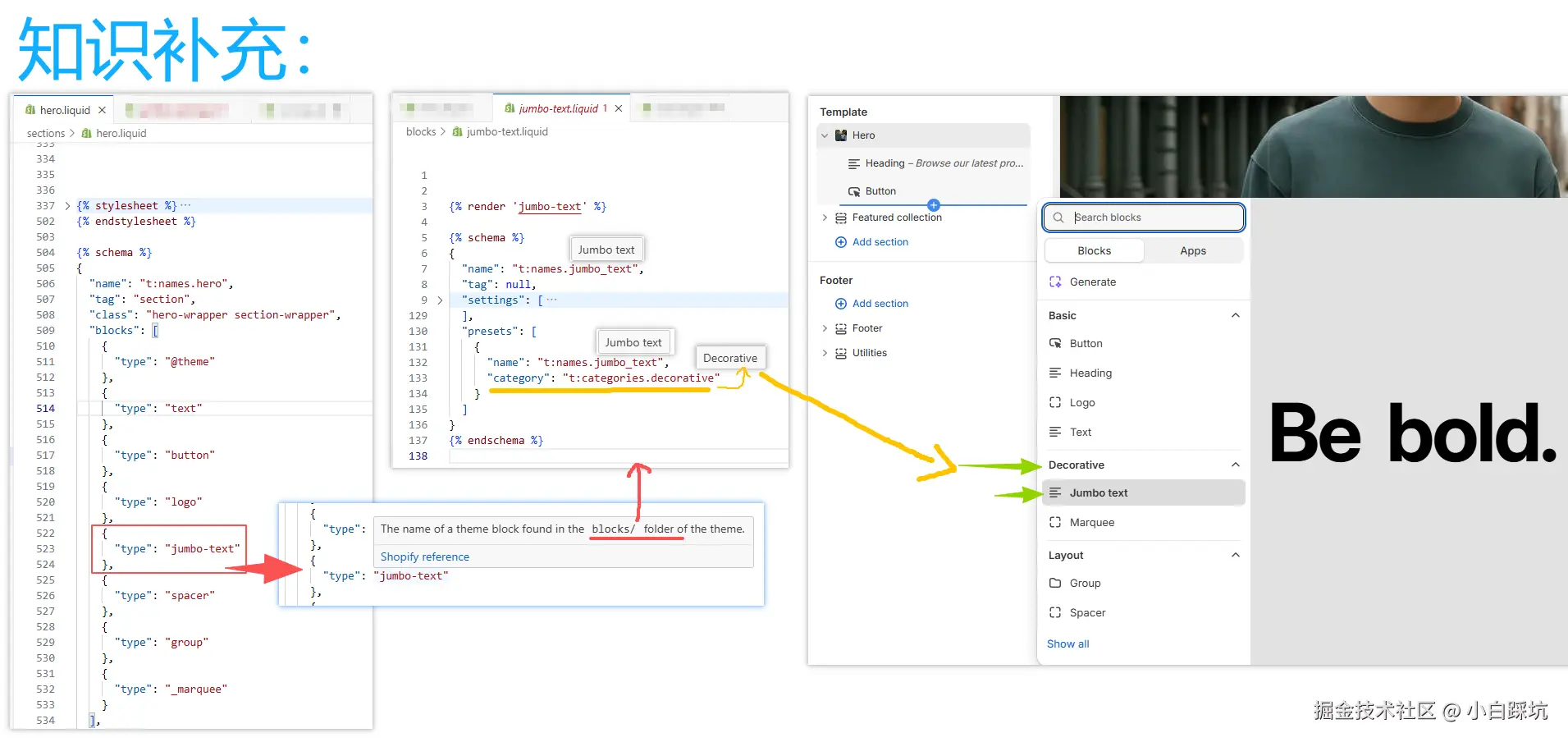Click the Hero section icon in Template
Image resolution: width=1568 pixels, height=742 pixels.
841,135
